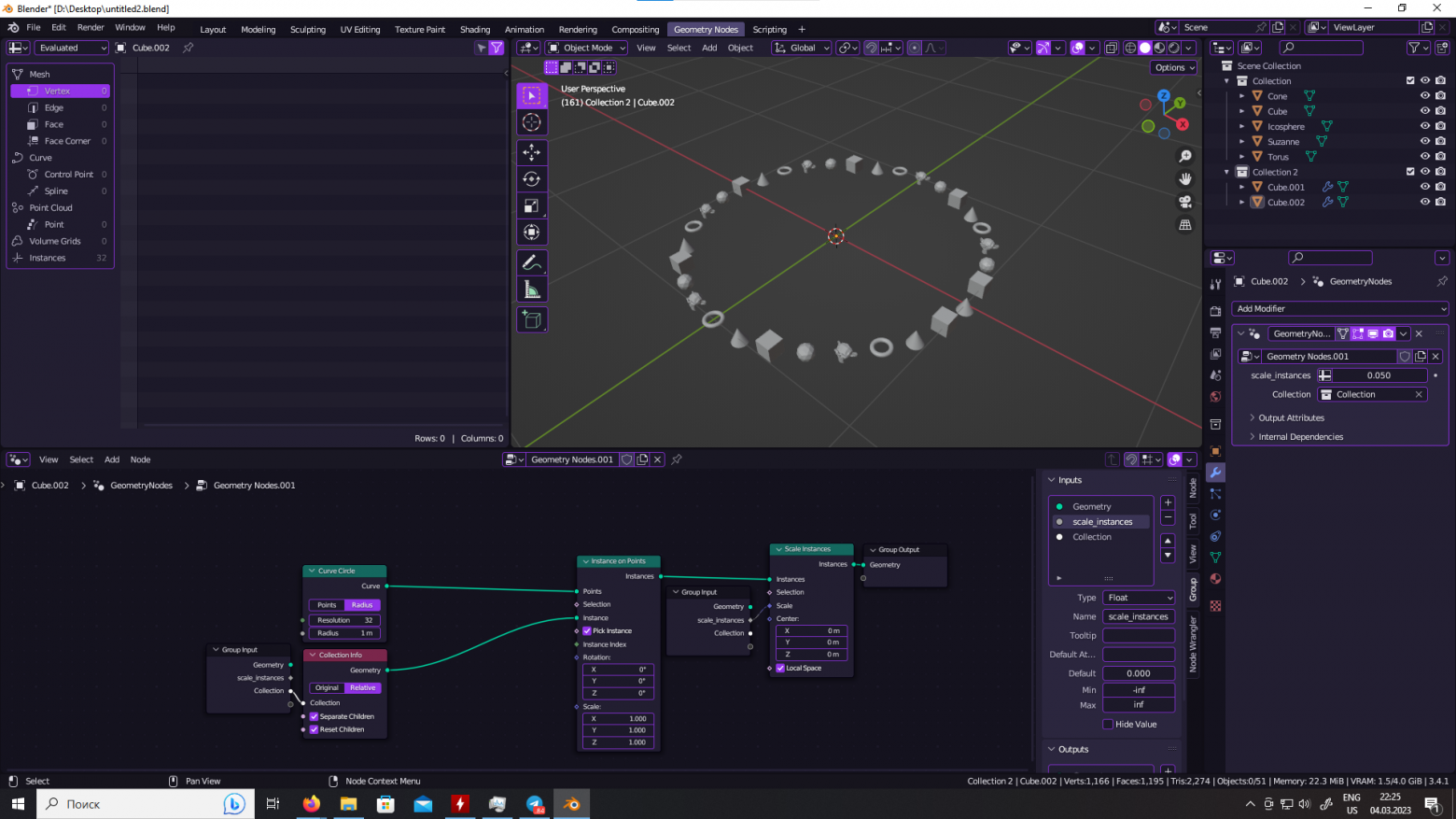Select the Measure tool in viewport
The height and width of the screenshot is (819, 1456).
pos(532,289)
